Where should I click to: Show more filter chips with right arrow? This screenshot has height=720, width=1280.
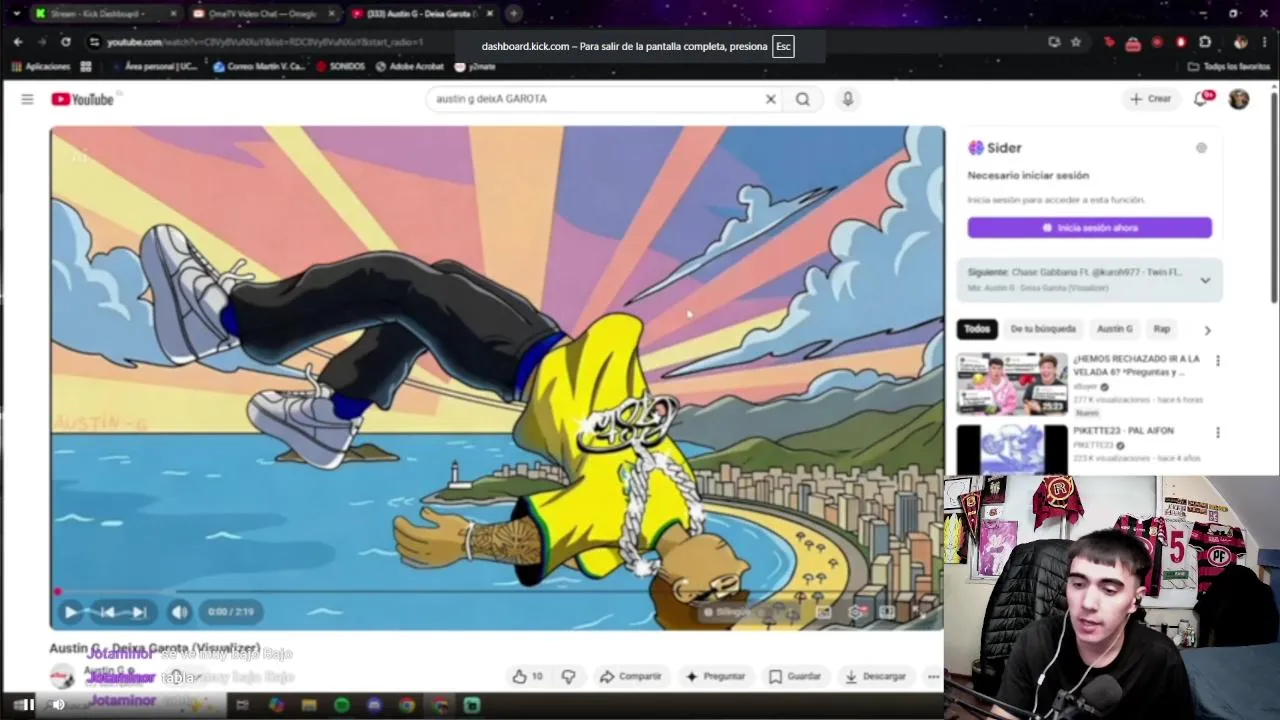coord(1207,330)
